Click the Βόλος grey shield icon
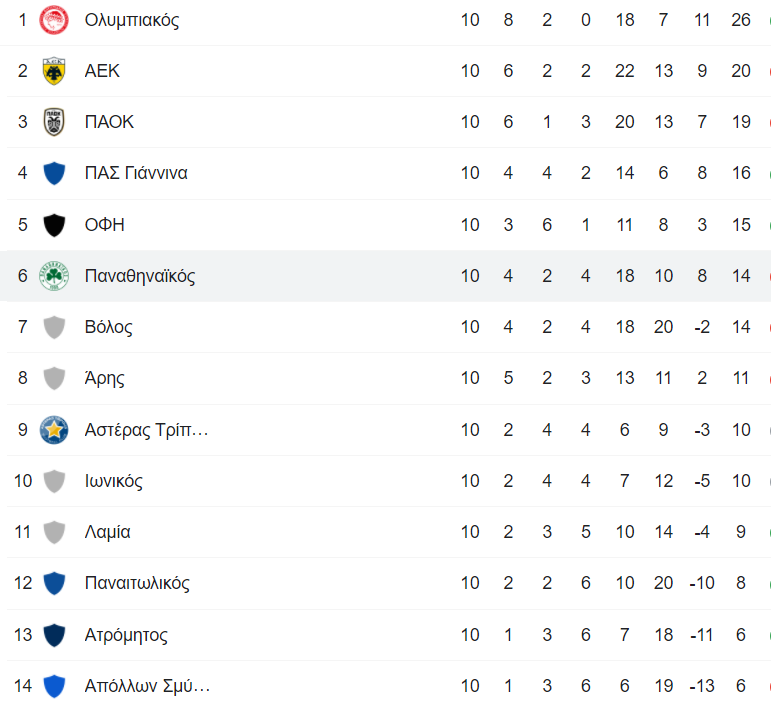Image resolution: width=771 pixels, height=706 pixels. pyautogui.click(x=54, y=327)
